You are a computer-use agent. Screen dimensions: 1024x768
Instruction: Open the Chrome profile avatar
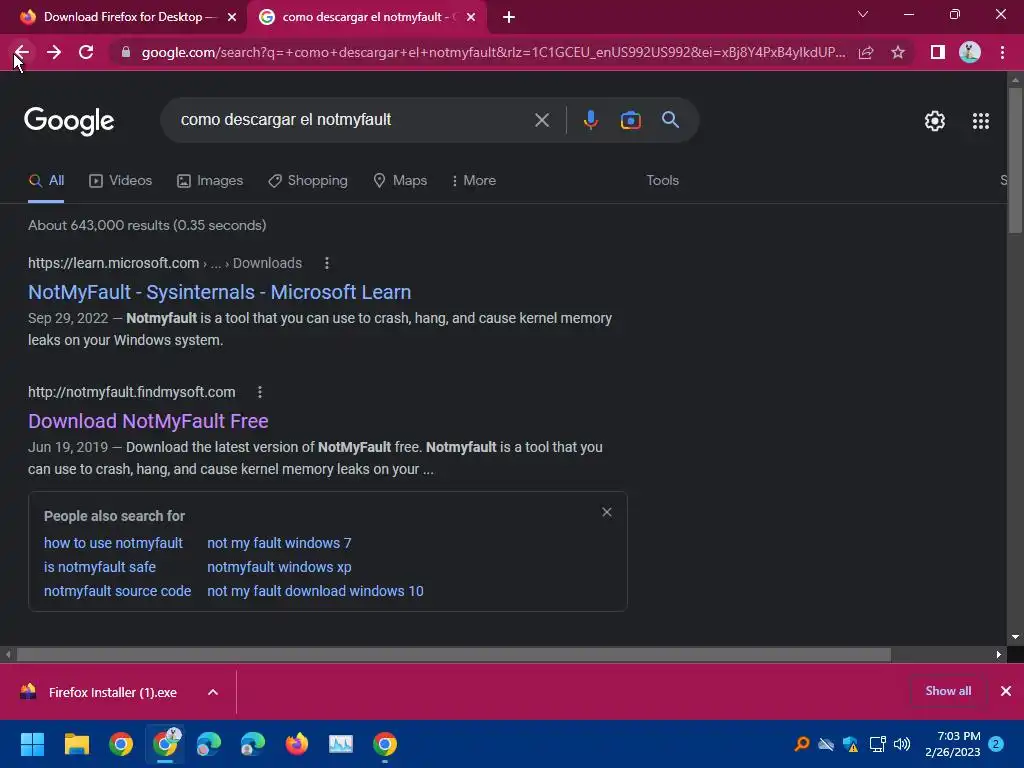[x=970, y=52]
